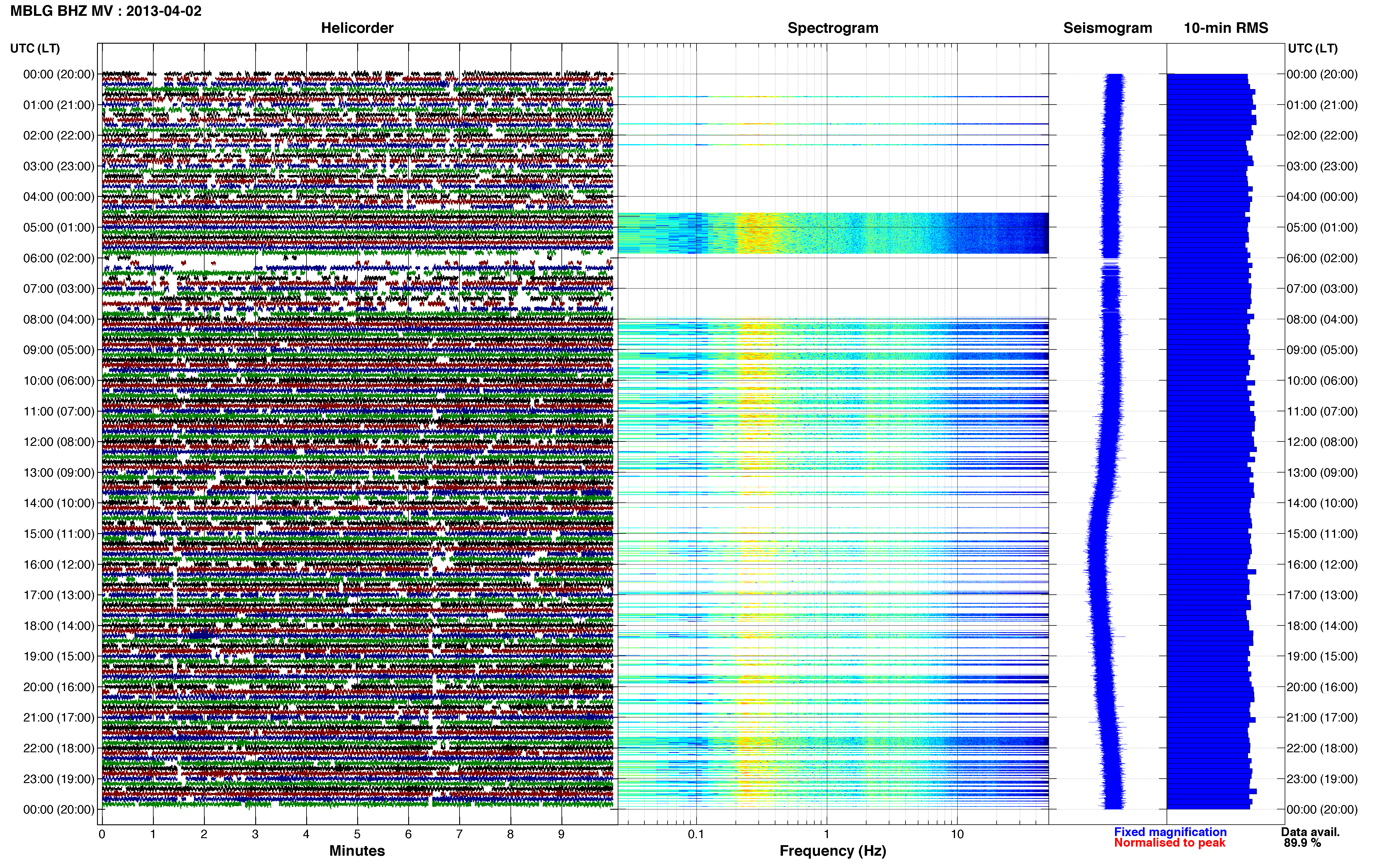
Task: Click the left-axis label "21:00 (17:00)"
Action: (59, 718)
